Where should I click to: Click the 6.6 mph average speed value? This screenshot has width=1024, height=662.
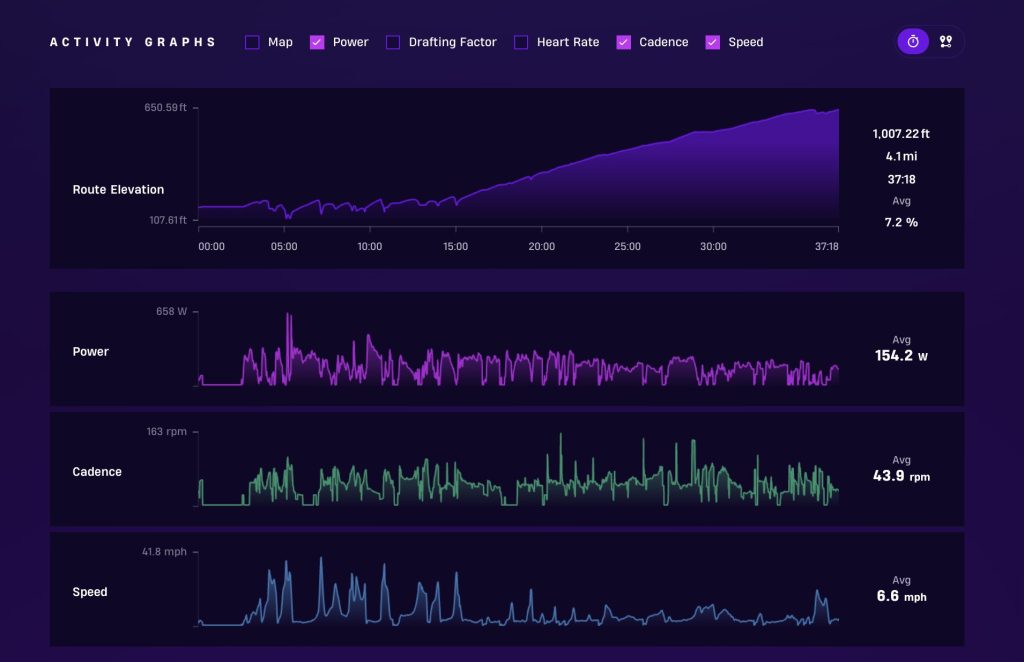pyautogui.click(x=901, y=596)
